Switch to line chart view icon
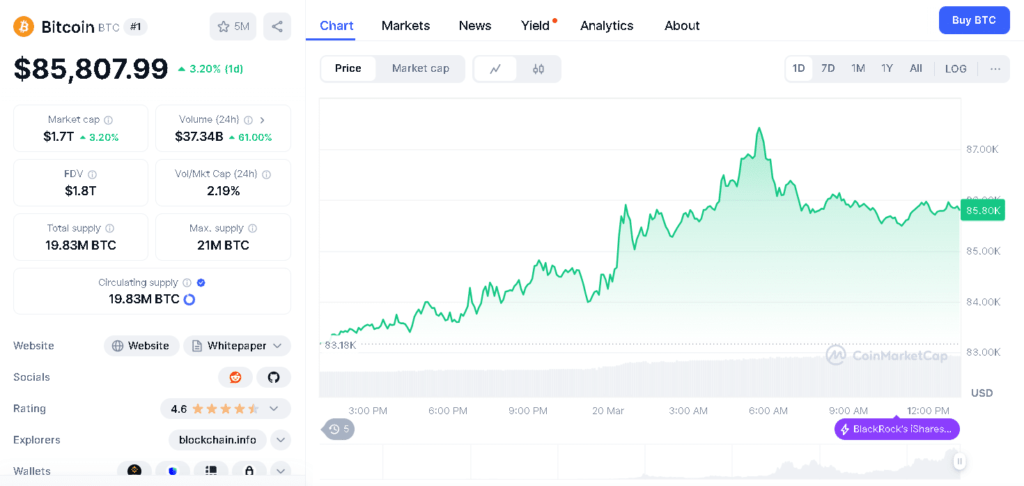 (x=495, y=69)
